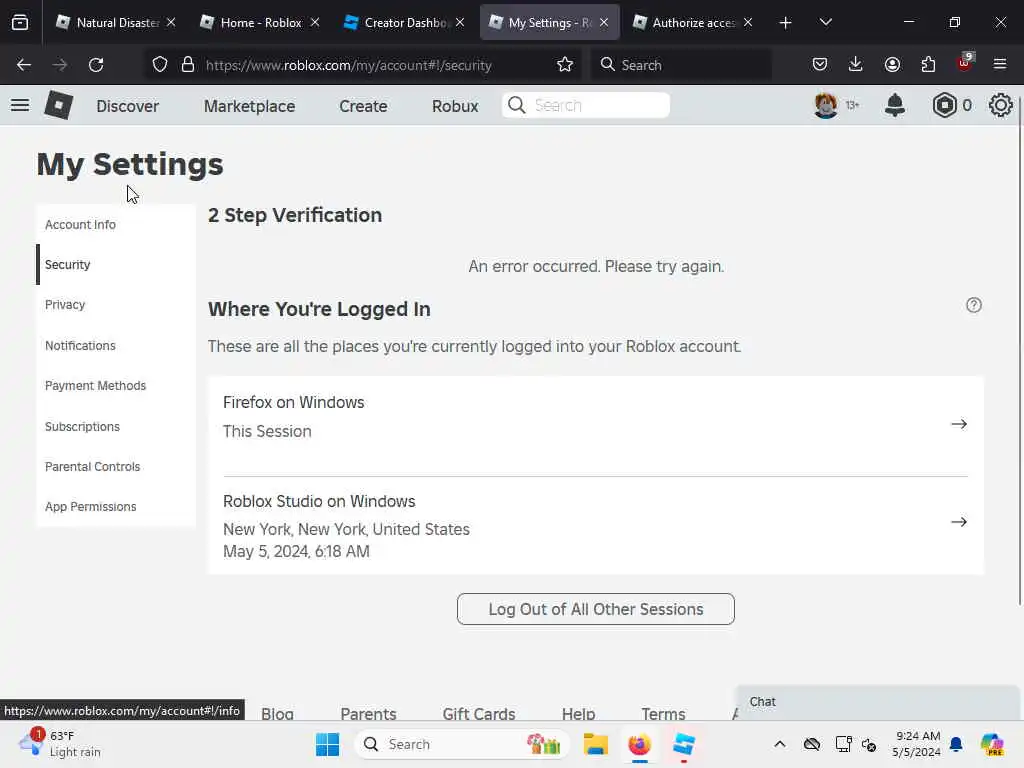This screenshot has width=1024, height=768.
Task: Close the My Settings tab
Action: point(604,23)
